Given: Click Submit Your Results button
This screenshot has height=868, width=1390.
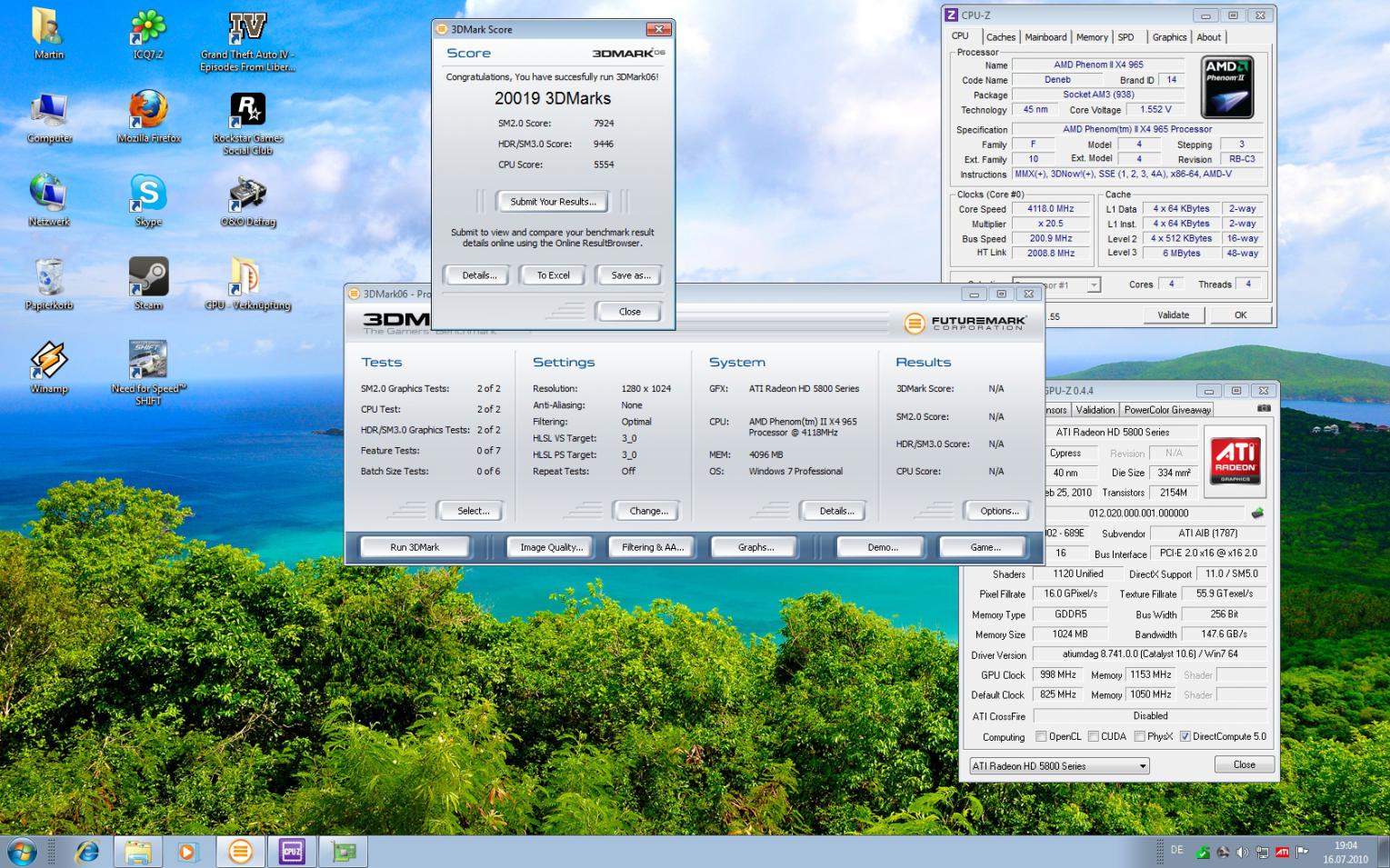Looking at the screenshot, I should coord(553,202).
